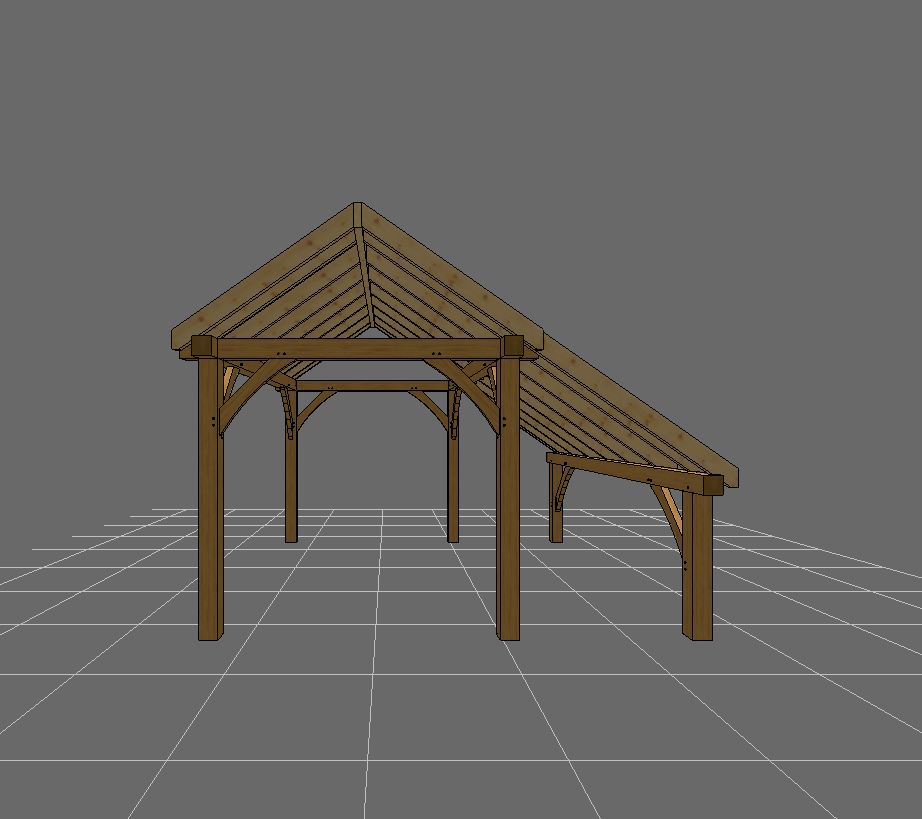The image size is (922, 819).
Task: Select the rear left post
Action: click(291, 490)
